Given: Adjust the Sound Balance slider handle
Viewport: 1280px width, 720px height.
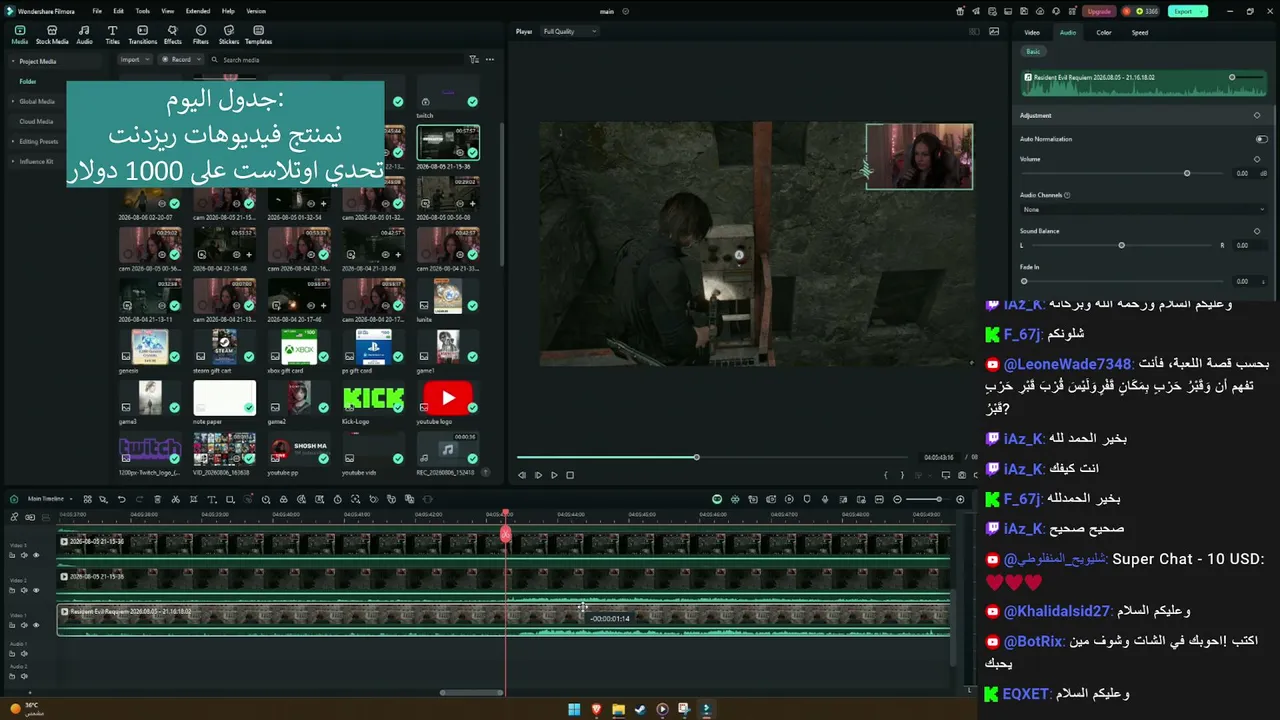Looking at the screenshot, I should point(1121,245).
